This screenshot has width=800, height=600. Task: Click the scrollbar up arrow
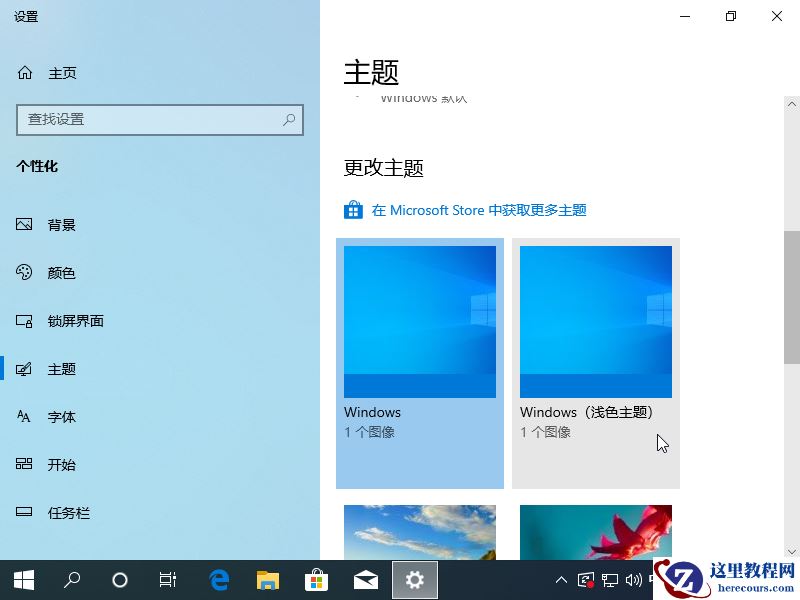point(791,103)
